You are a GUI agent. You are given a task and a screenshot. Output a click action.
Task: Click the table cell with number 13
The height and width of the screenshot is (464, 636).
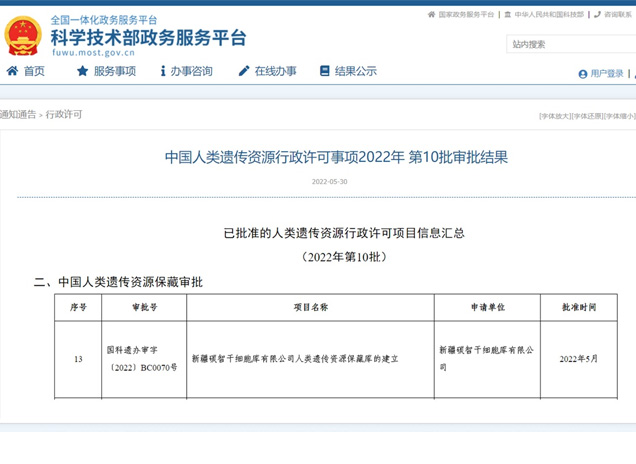pos(78,359)
